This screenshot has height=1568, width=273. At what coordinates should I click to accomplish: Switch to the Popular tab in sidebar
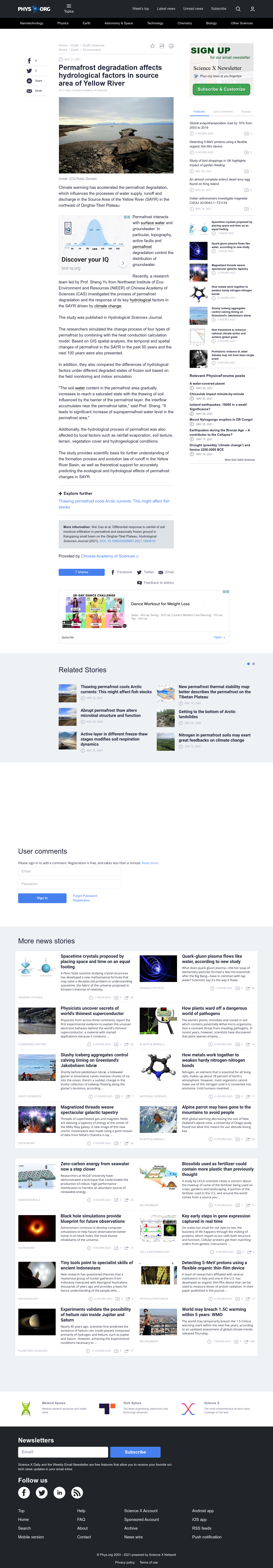[245, 111]
